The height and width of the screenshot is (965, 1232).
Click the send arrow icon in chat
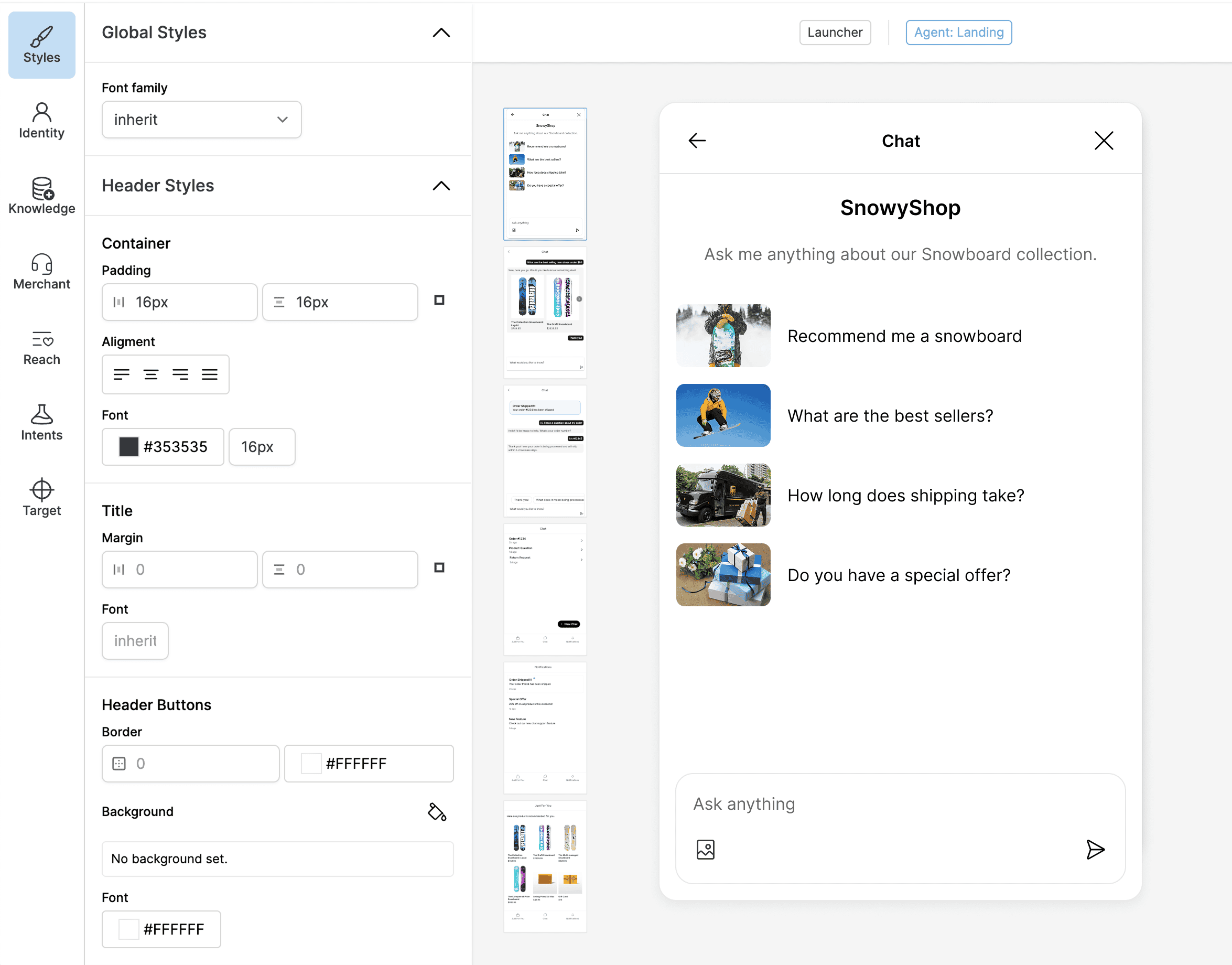coord(1095,849)
